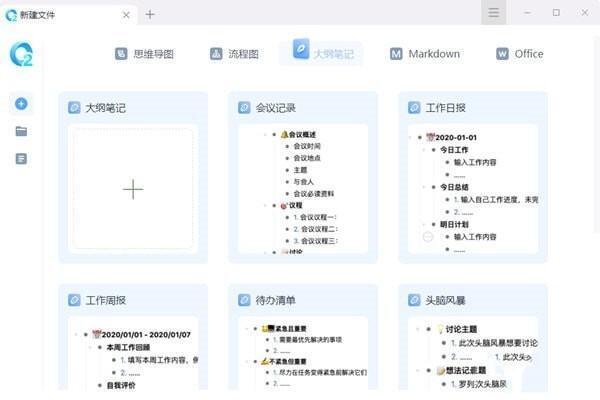The height and width of the screenshot is (400, 600).
Task: Collapse the 明日计划 circle minus toggle
Action: pos(428,237)
